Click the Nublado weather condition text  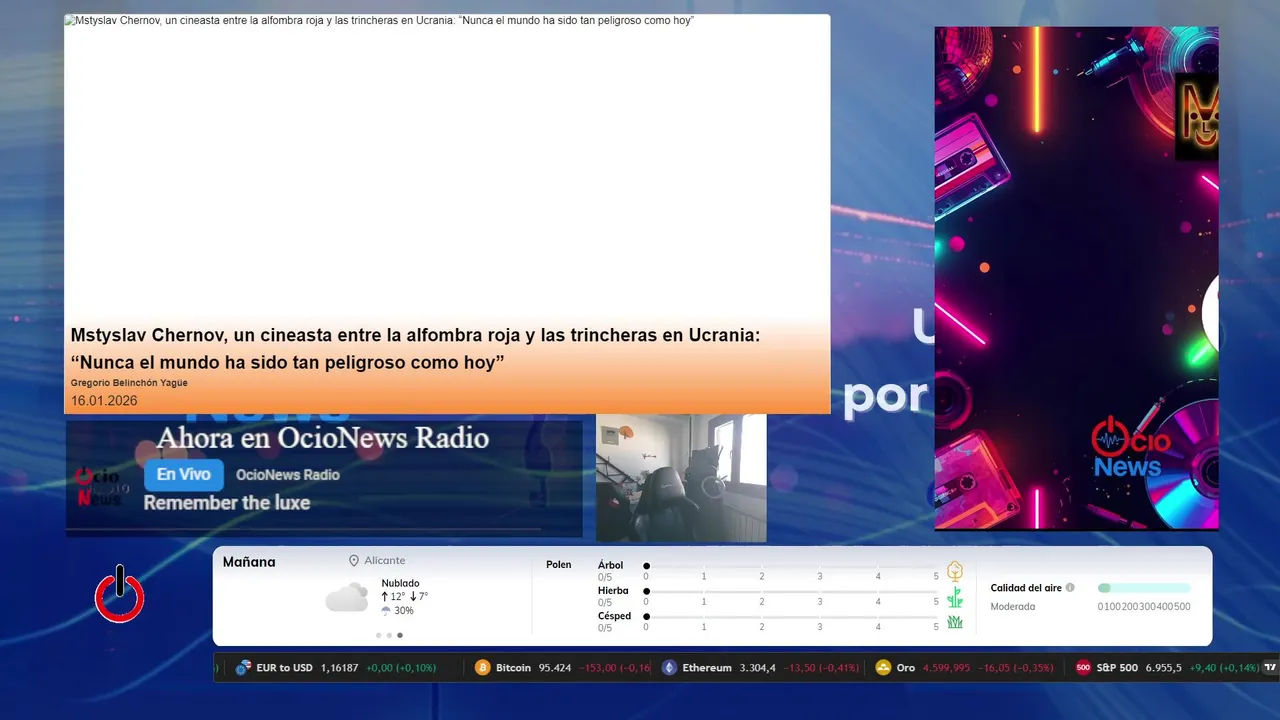(400, 583)
